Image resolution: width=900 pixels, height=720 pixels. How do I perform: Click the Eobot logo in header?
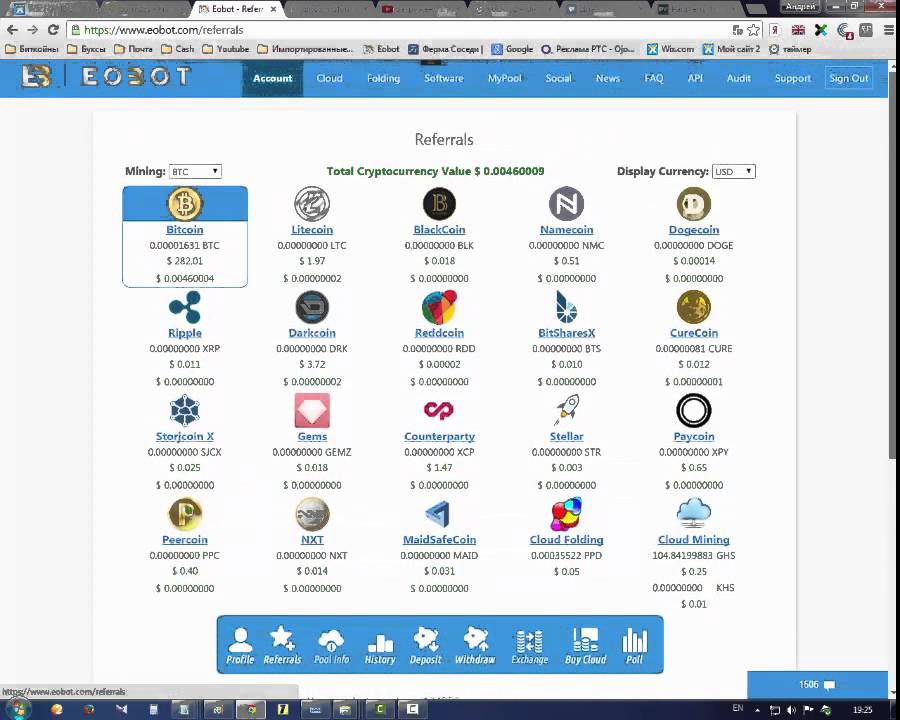[106, 76]
